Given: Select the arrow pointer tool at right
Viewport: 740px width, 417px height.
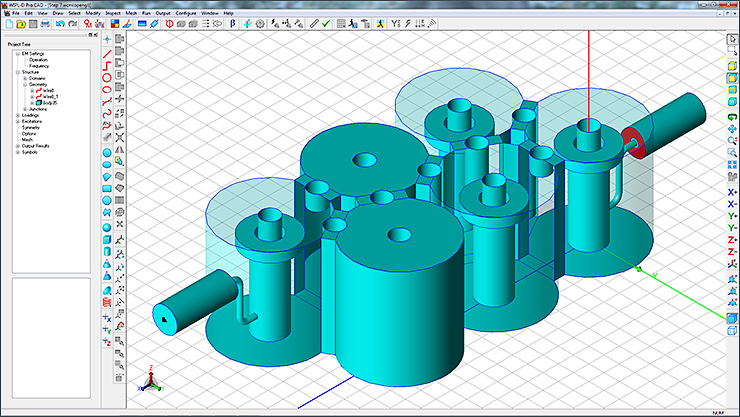Looking at the screenshot, I should coord(731,38).
